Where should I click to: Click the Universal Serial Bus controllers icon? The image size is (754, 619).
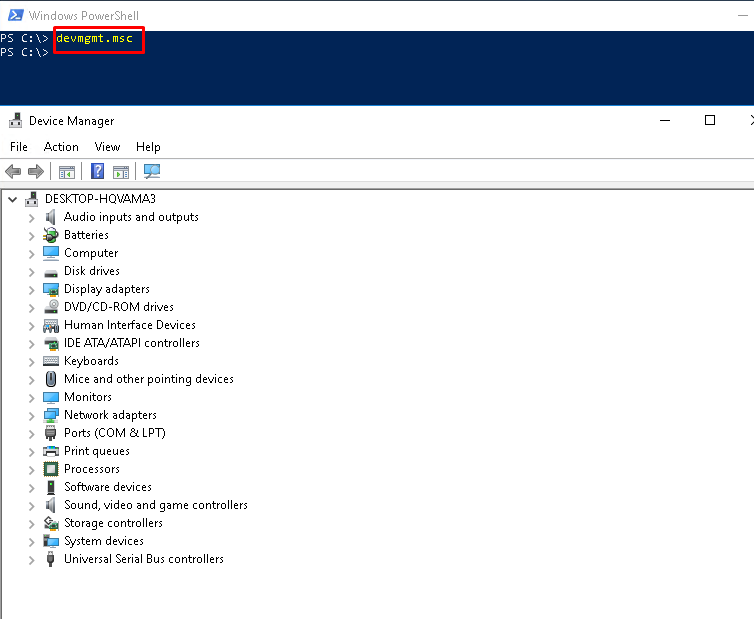(50, 559)
